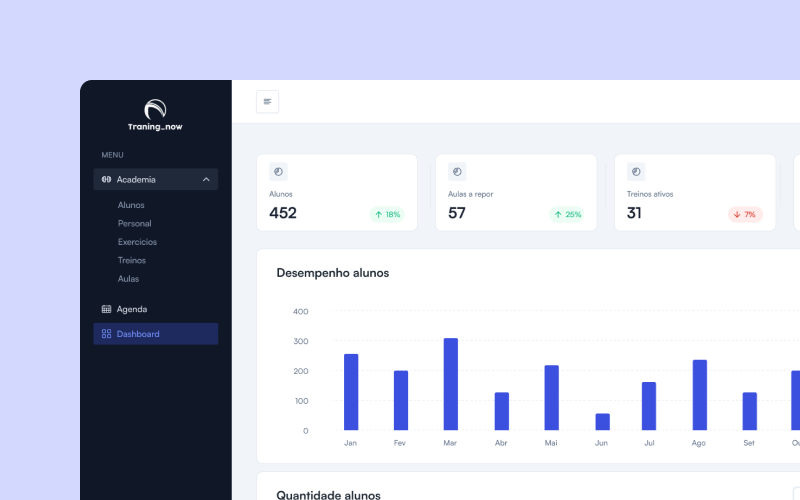Open the Personal submenu item
This screenshot has width=800, height=500.
(134, 223)
